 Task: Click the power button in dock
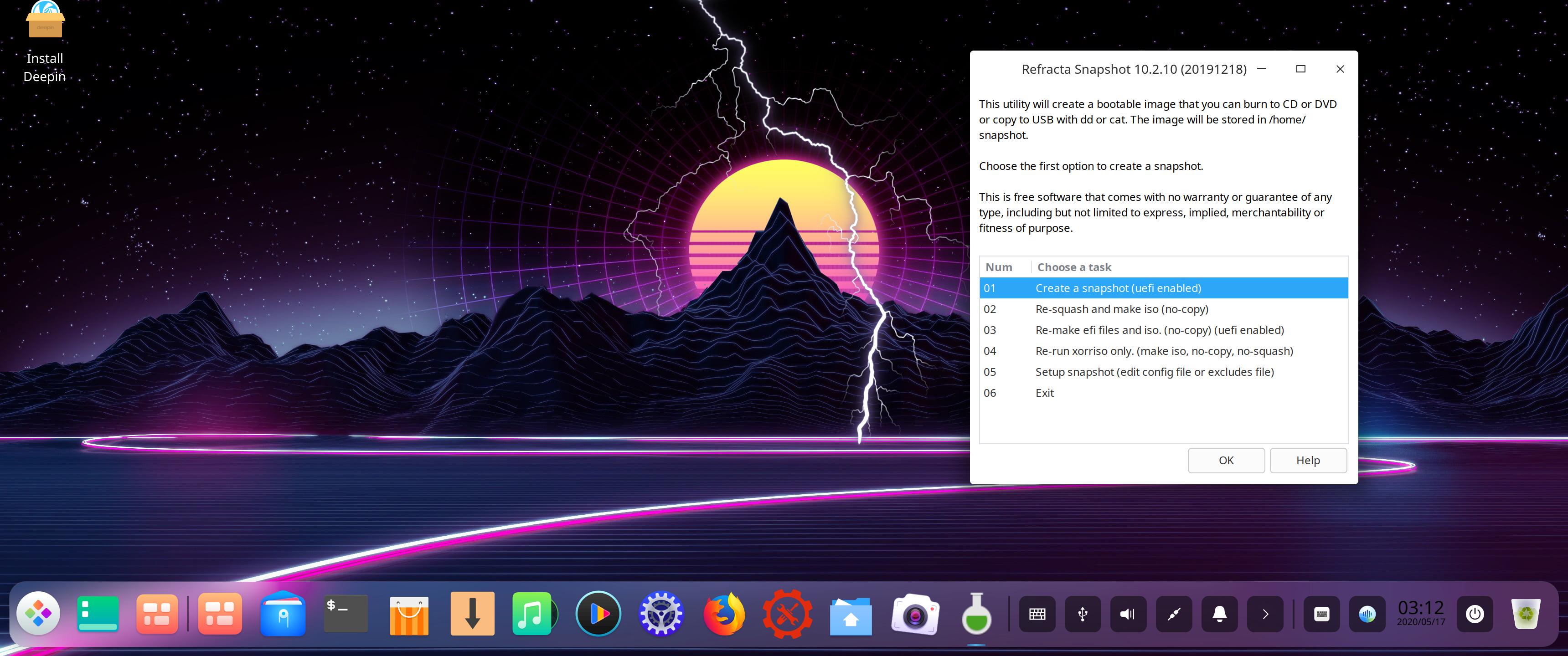pyautogui.click(x=1475, y=614)
